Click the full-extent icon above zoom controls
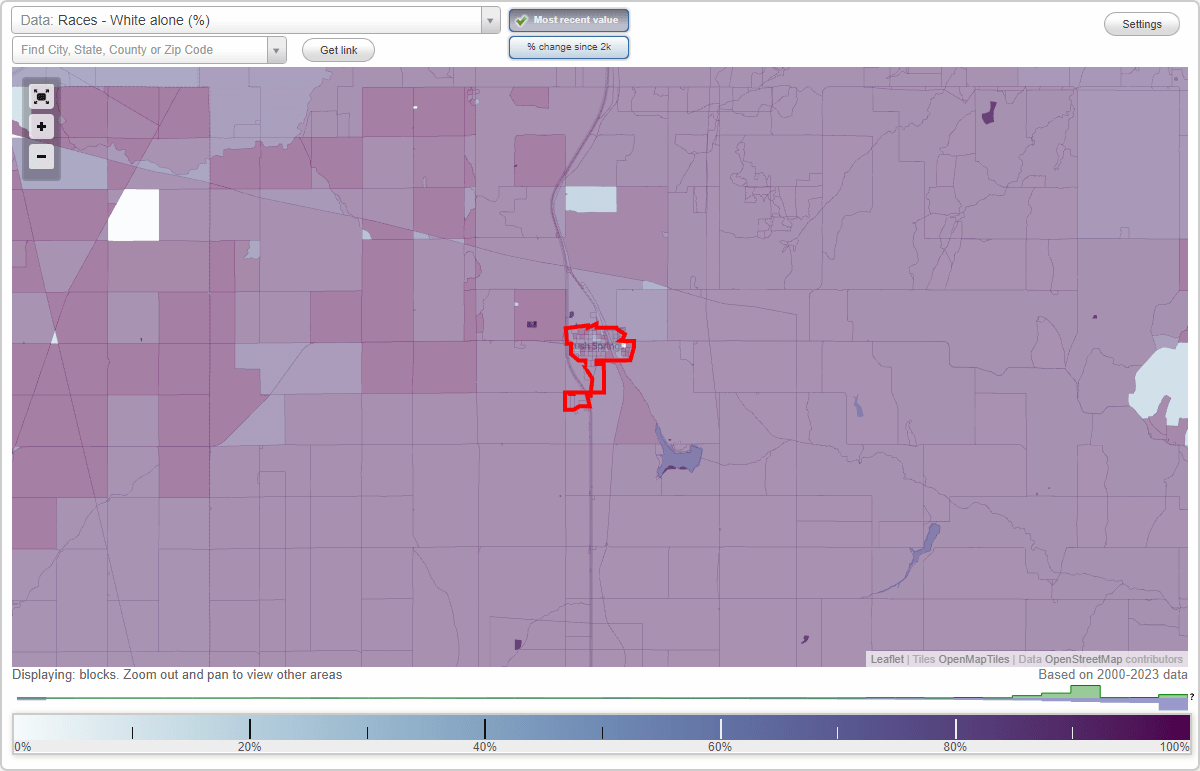Viewport: 1200px width, 771px height. coord(41,96)
